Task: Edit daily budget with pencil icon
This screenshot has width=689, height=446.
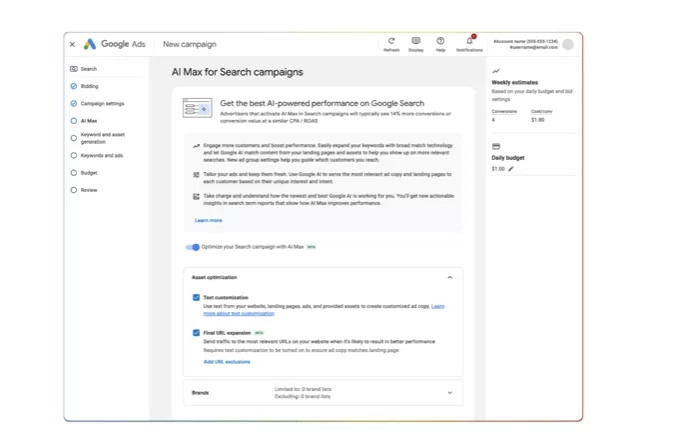Action: pyautogui.click(x=511, y=169)
